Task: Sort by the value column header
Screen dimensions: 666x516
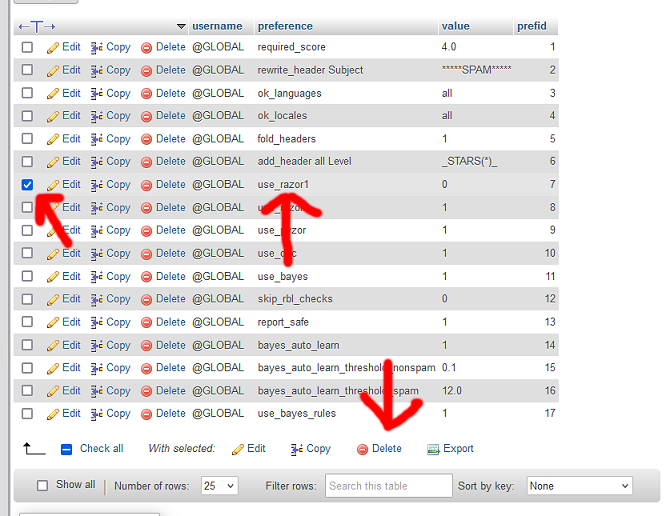Action: click(x=454, y=26)
